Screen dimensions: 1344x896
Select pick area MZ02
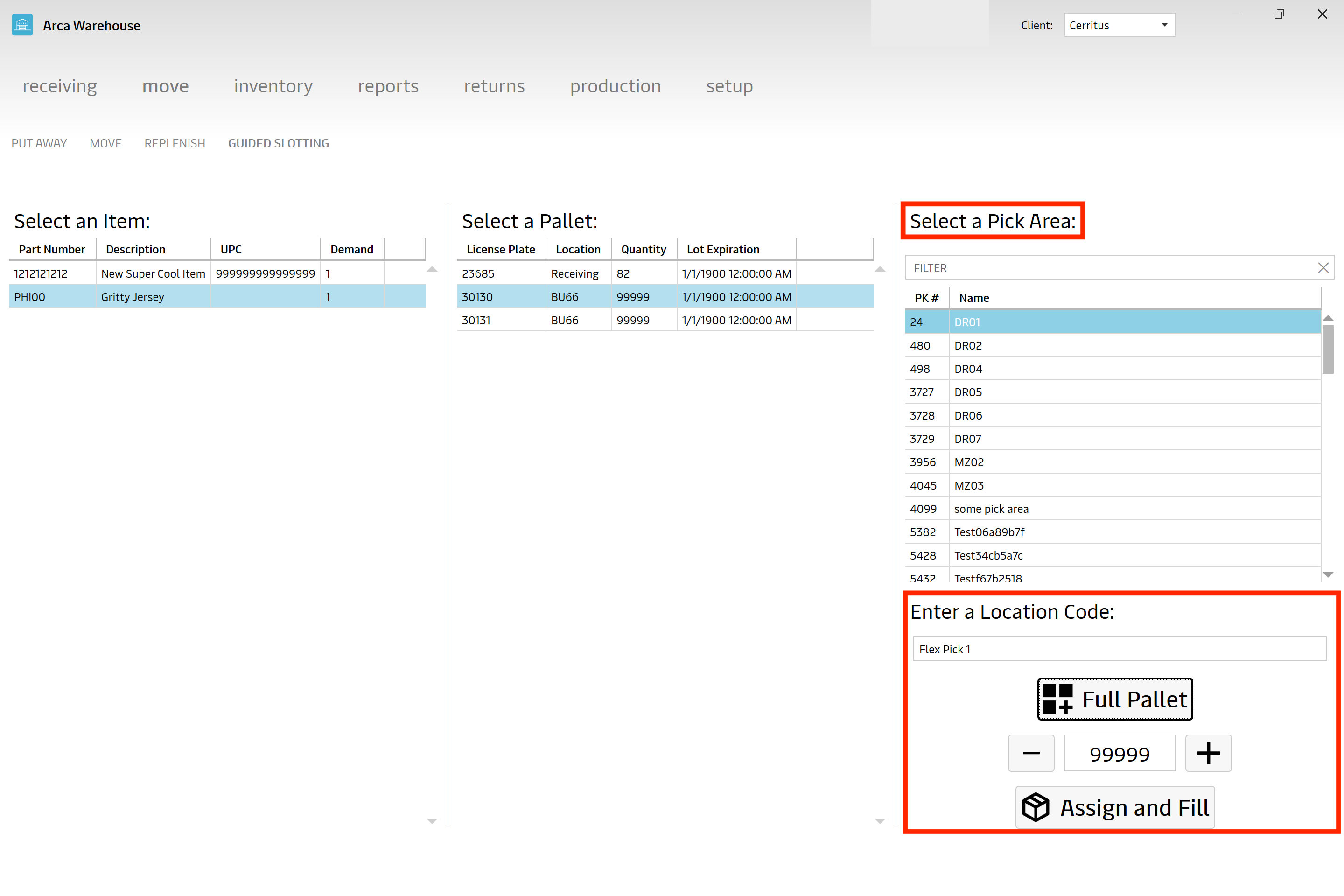(1113, 462)
